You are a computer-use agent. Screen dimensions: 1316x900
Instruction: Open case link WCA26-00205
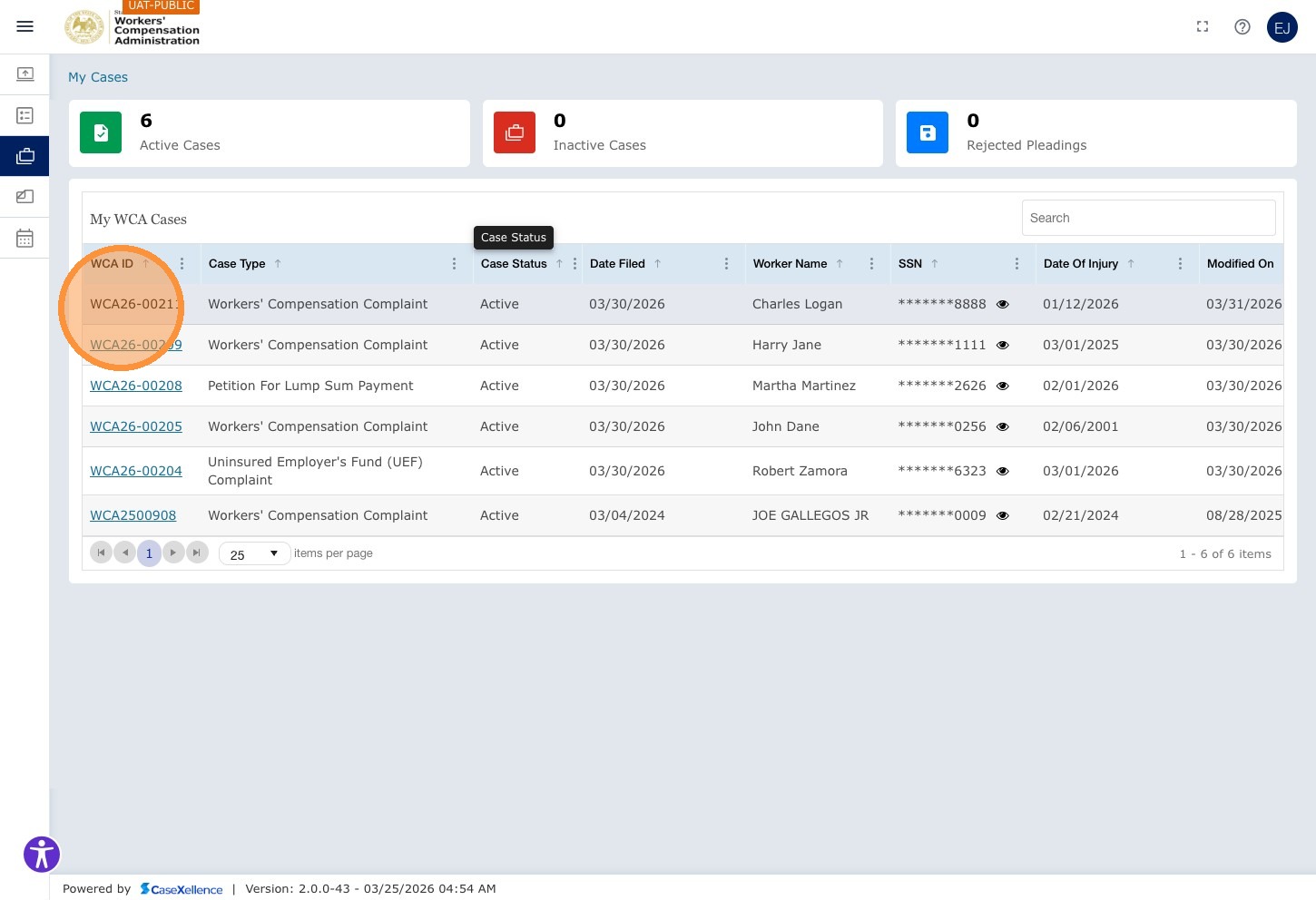click(x=136, y=426)
